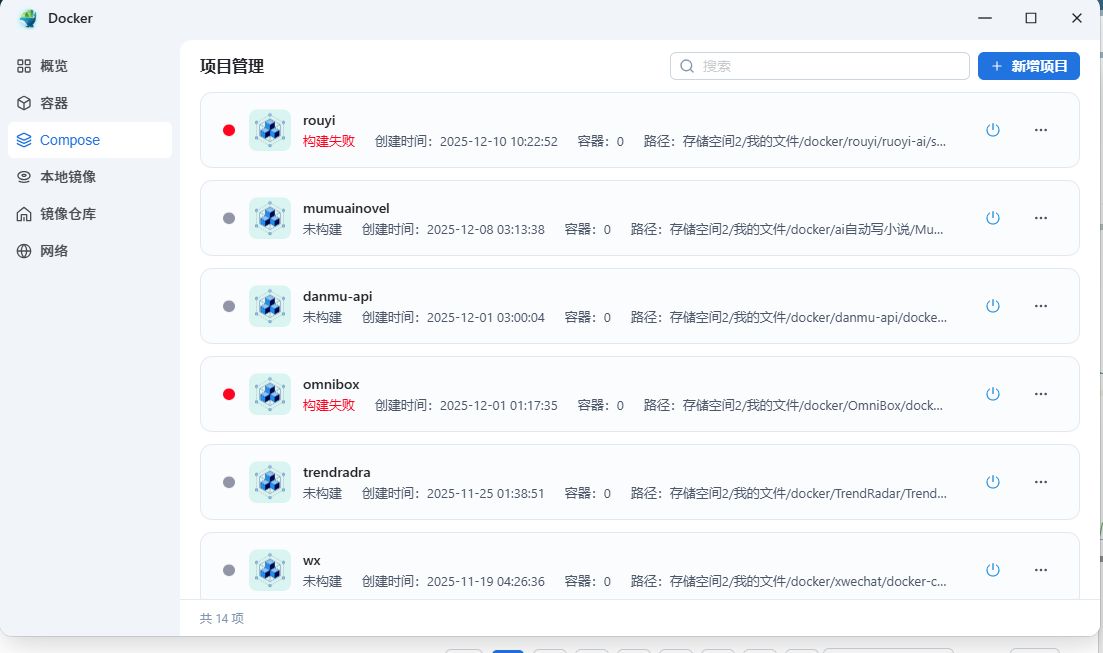Click the rouyi project thumbnail icon

point(269,130)
